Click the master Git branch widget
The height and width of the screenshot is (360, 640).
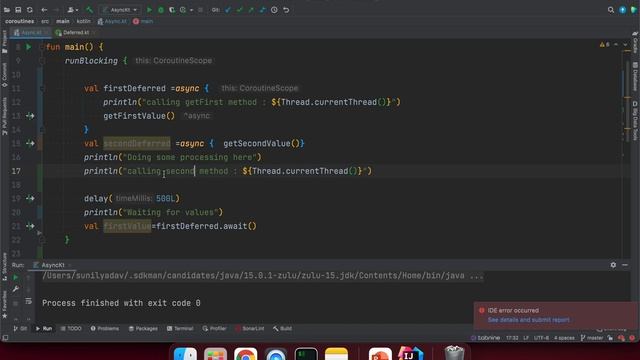tap(591, 338)
